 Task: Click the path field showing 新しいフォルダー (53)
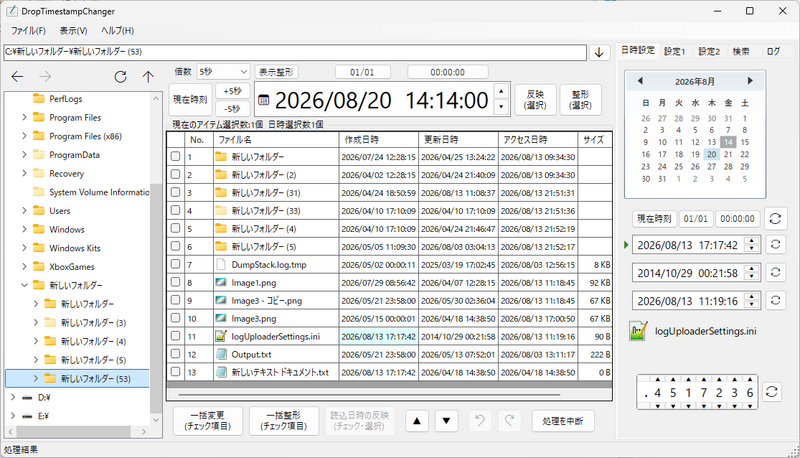(x=295, y=52)
